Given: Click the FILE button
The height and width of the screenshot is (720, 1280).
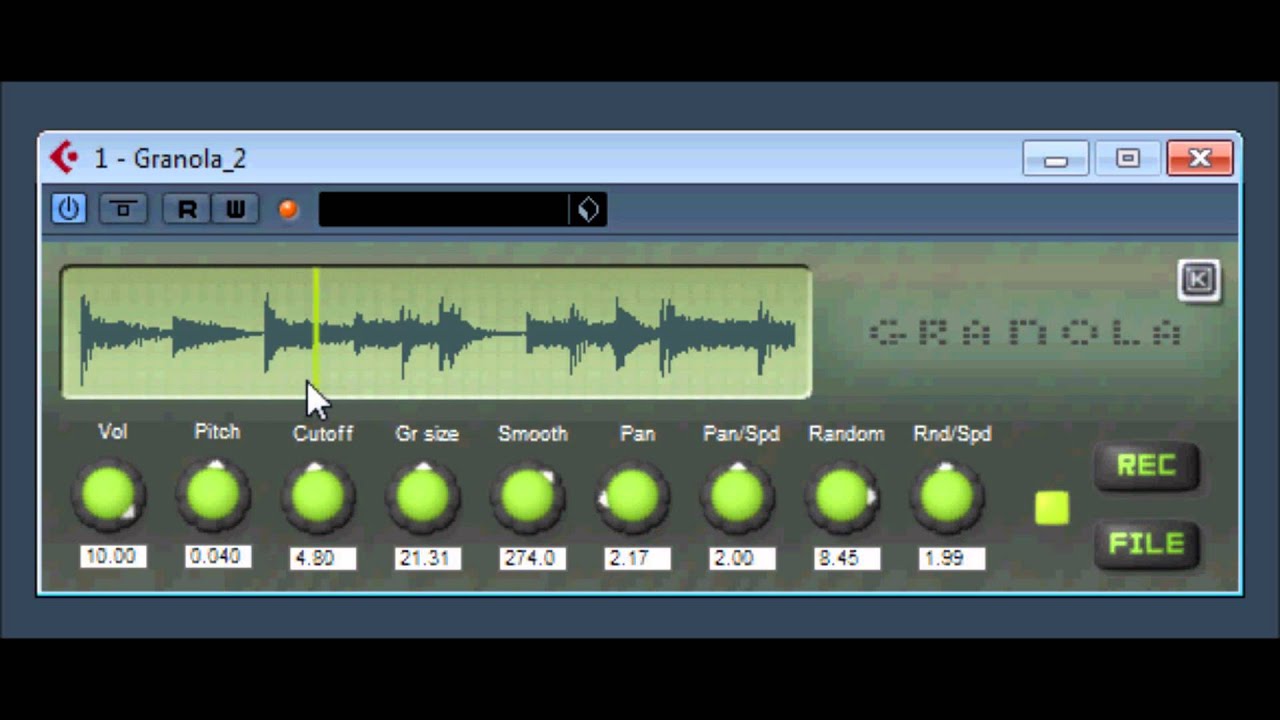Looking at the screenshot, I should [x=1146, y=544].
